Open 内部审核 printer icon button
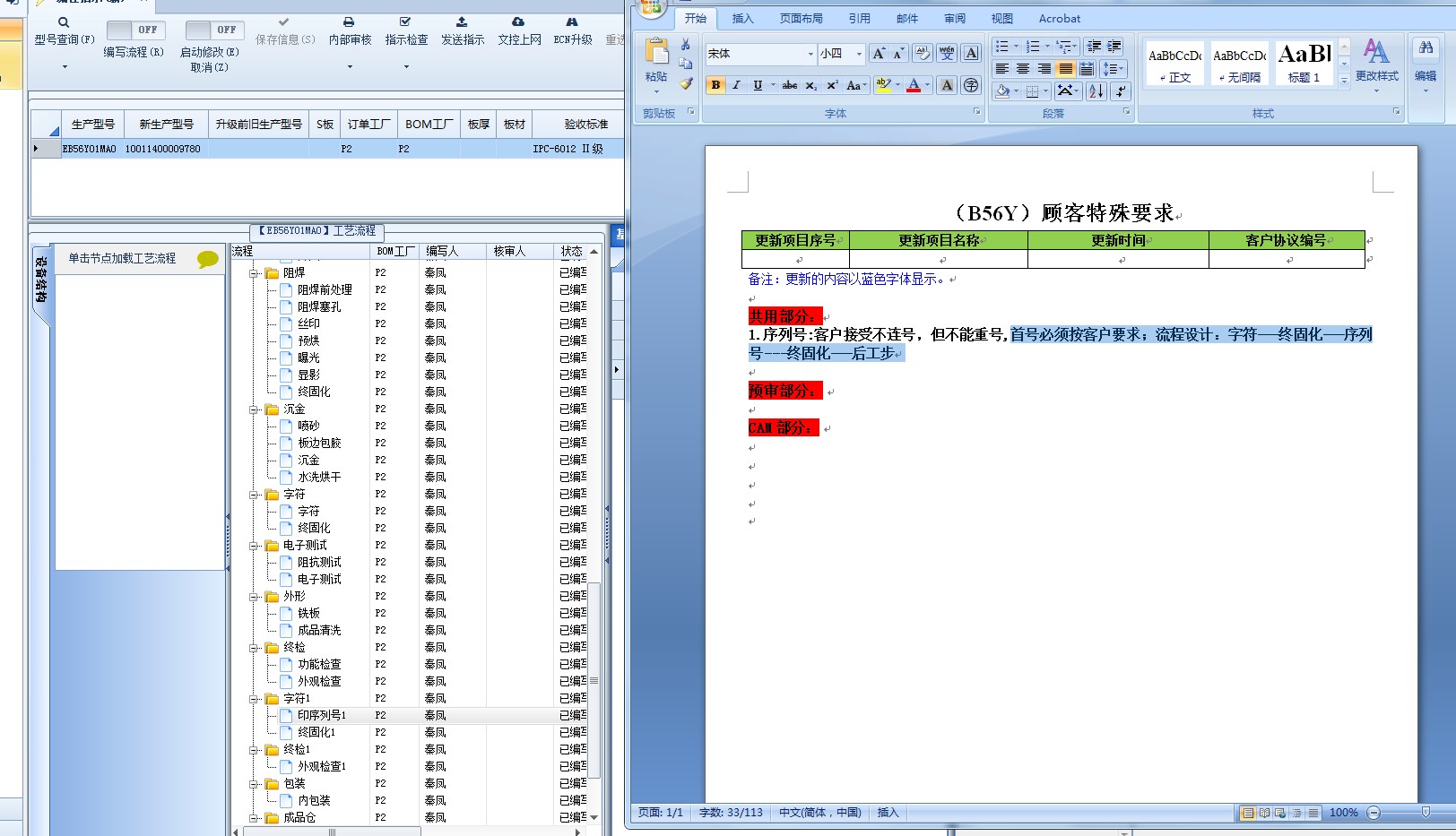The height and width of the screenshot is (836, 1456). coord(349,22)
